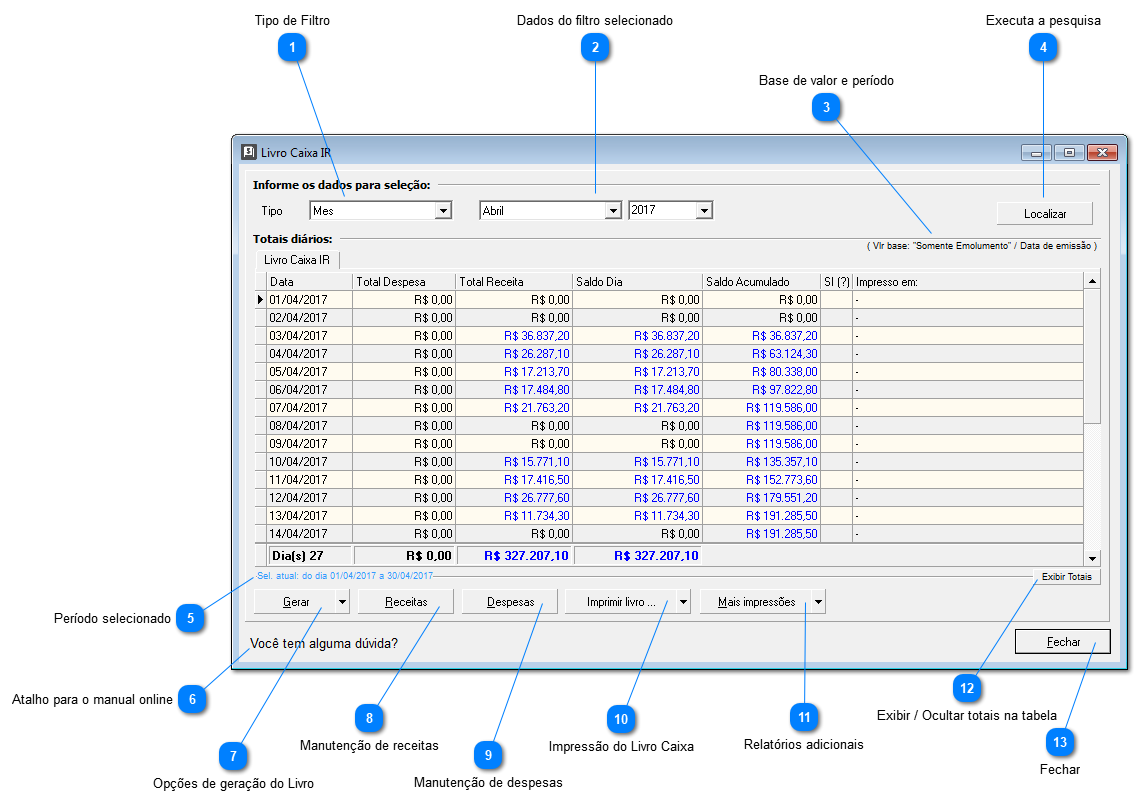The height and width of the screenshot is (807, 1137).
Task: Click the SI (?) column header
Action: [x=836, y=281]
